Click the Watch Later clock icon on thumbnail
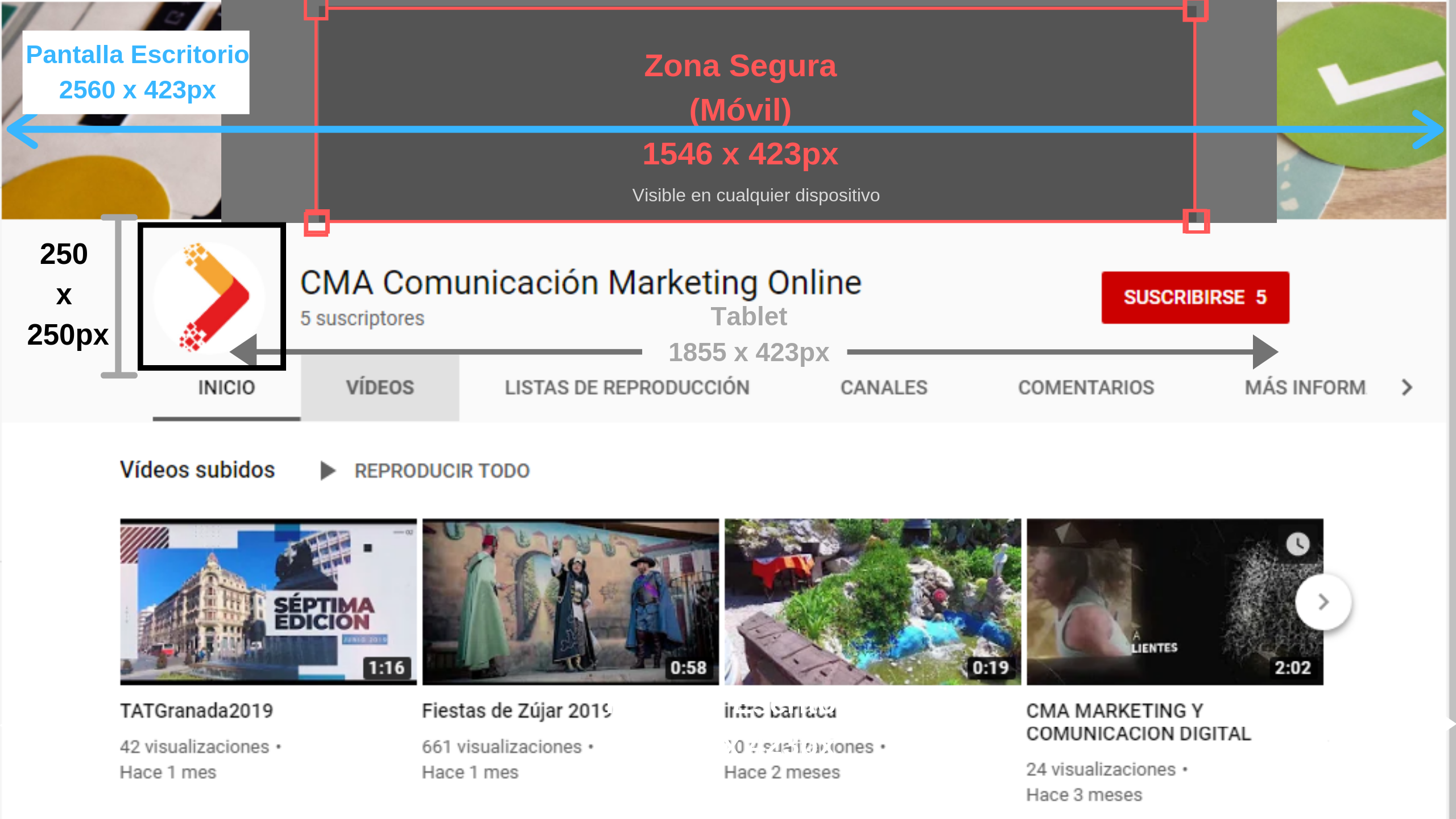Screen dimensions: 1456x819 click(1297, 544)
